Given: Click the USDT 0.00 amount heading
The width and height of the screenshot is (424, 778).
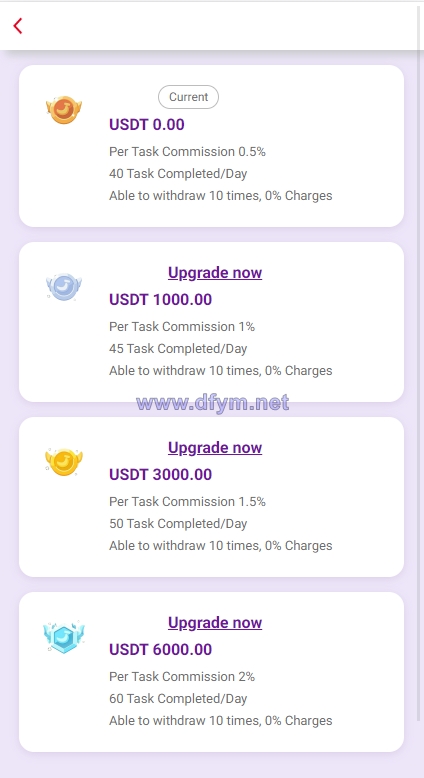Looking at the screenshot, I should point(147,125).
